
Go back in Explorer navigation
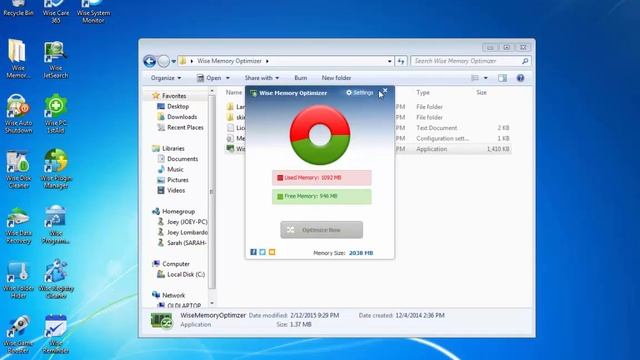(150, 61)
